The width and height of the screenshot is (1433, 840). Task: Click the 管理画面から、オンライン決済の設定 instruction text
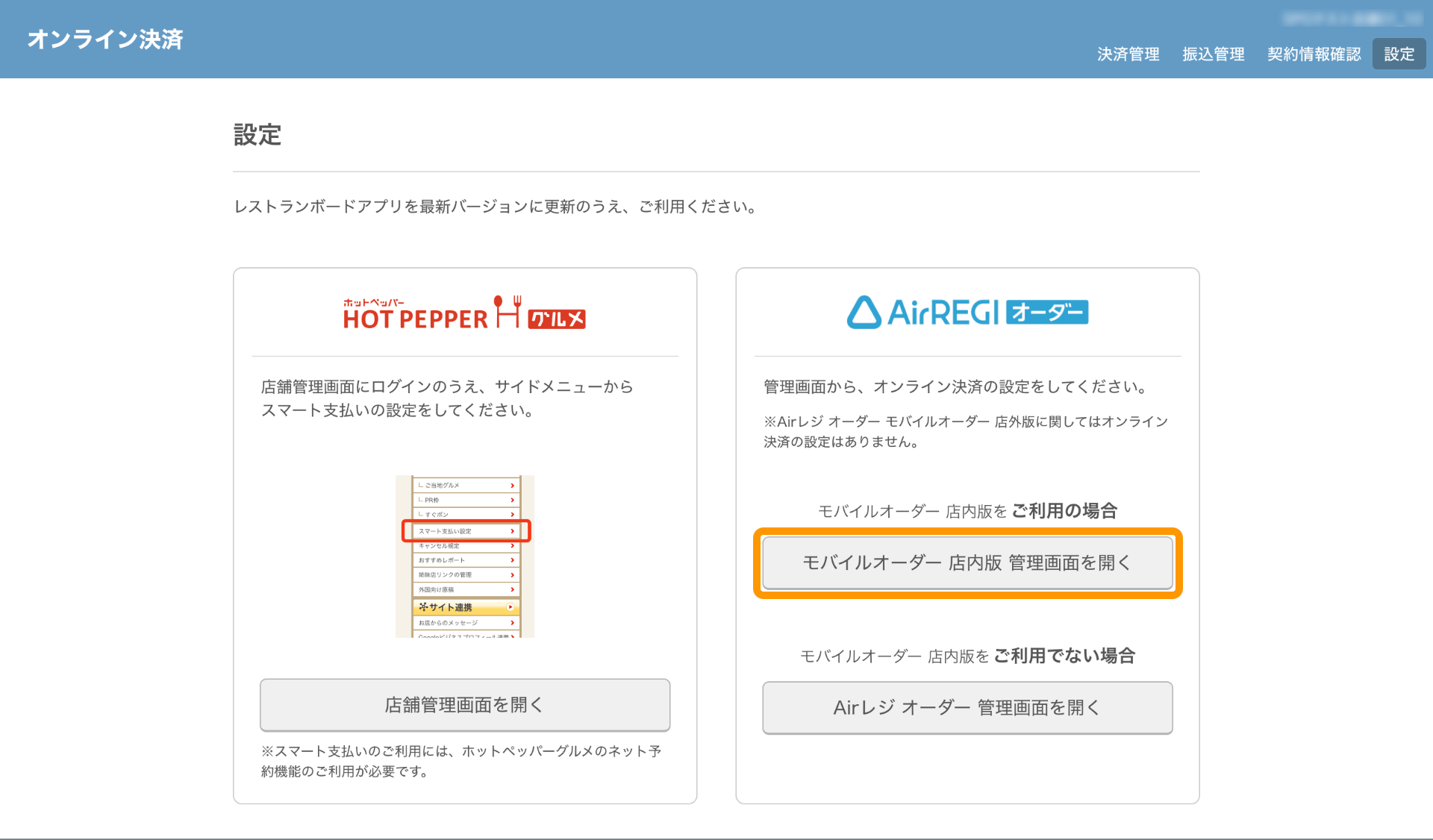(x=956, y=386)
